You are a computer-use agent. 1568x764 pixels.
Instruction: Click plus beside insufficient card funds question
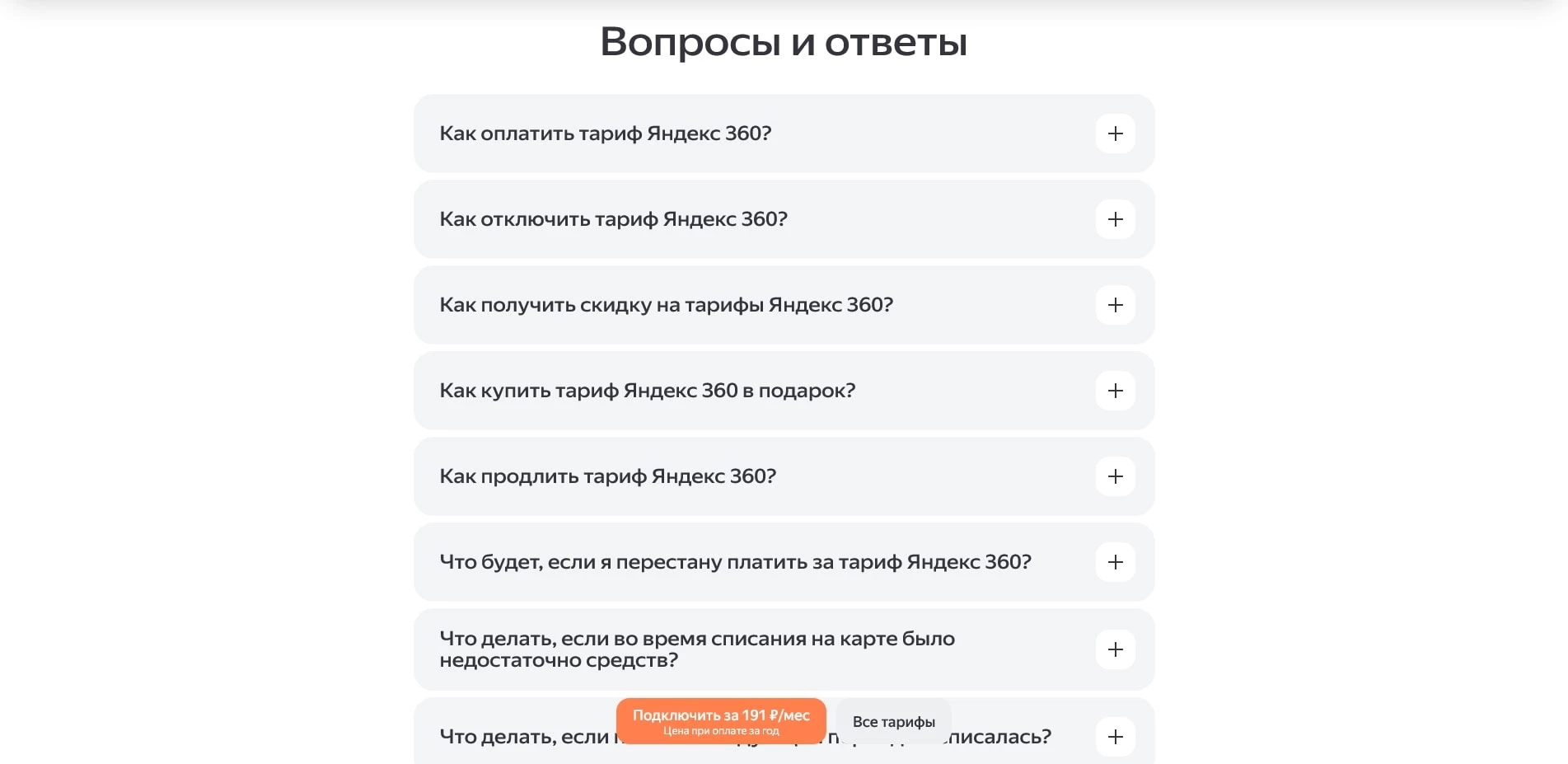point(1116,649)
